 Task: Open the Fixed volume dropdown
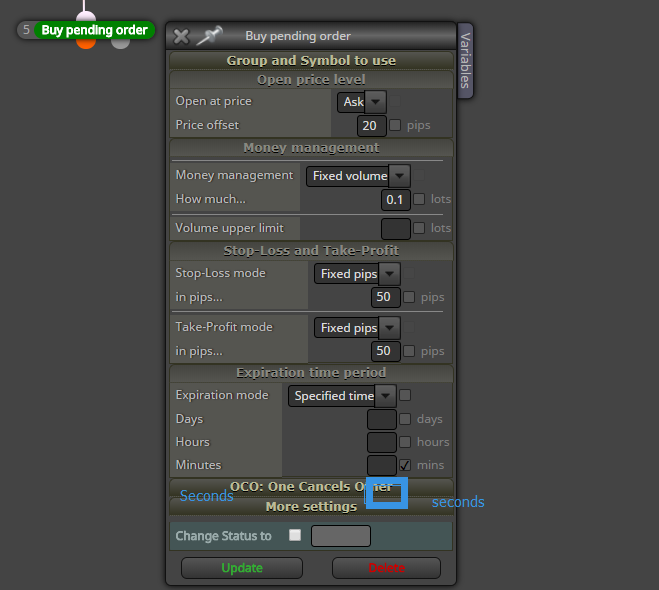(x=358, y=176)
